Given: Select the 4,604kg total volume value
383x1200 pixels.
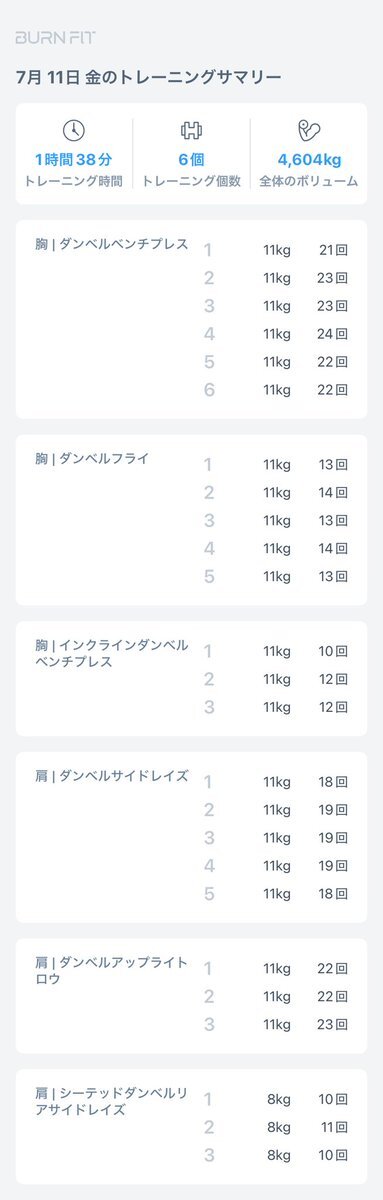Looking at the screenshot, I should coord(308,159).
